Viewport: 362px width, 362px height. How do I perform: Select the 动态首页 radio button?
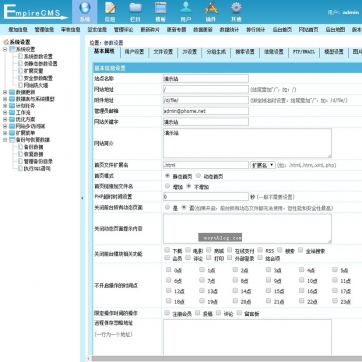point(198,175)
